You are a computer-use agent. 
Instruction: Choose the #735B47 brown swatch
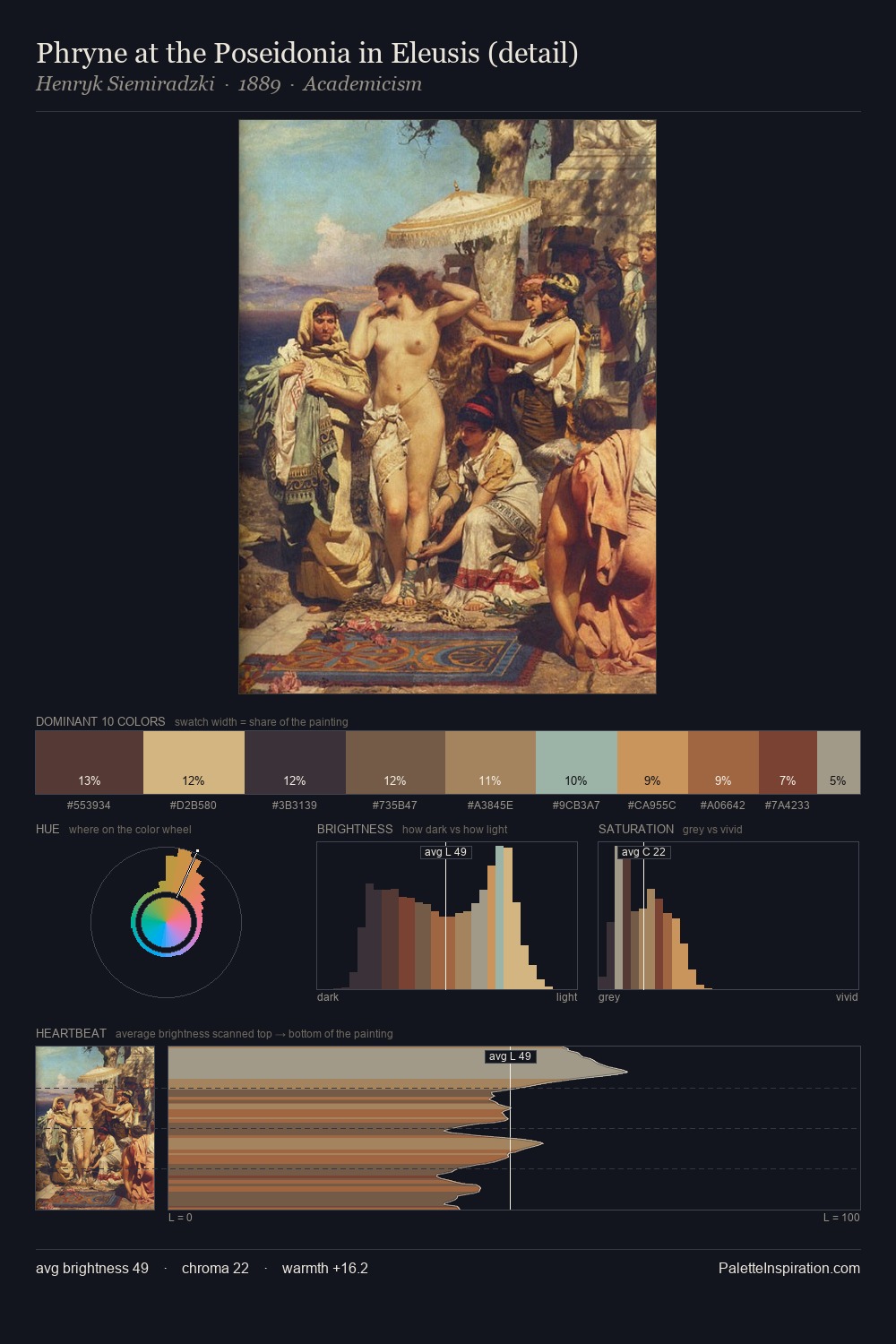pos(395,762)
